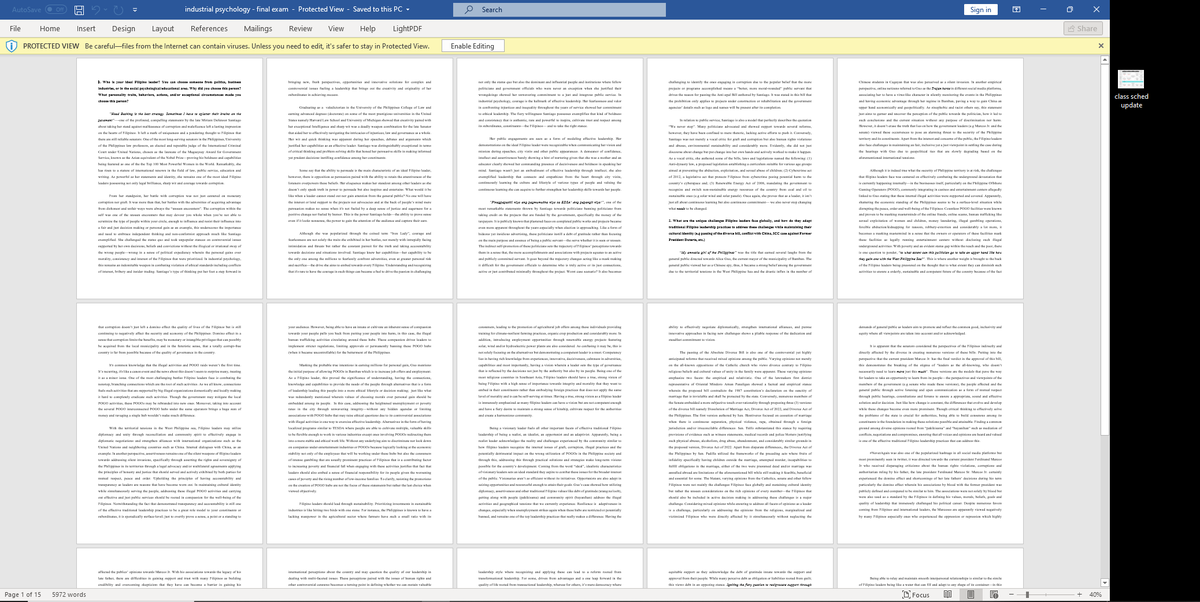Zoom out using the minus control

(1011, 594)
